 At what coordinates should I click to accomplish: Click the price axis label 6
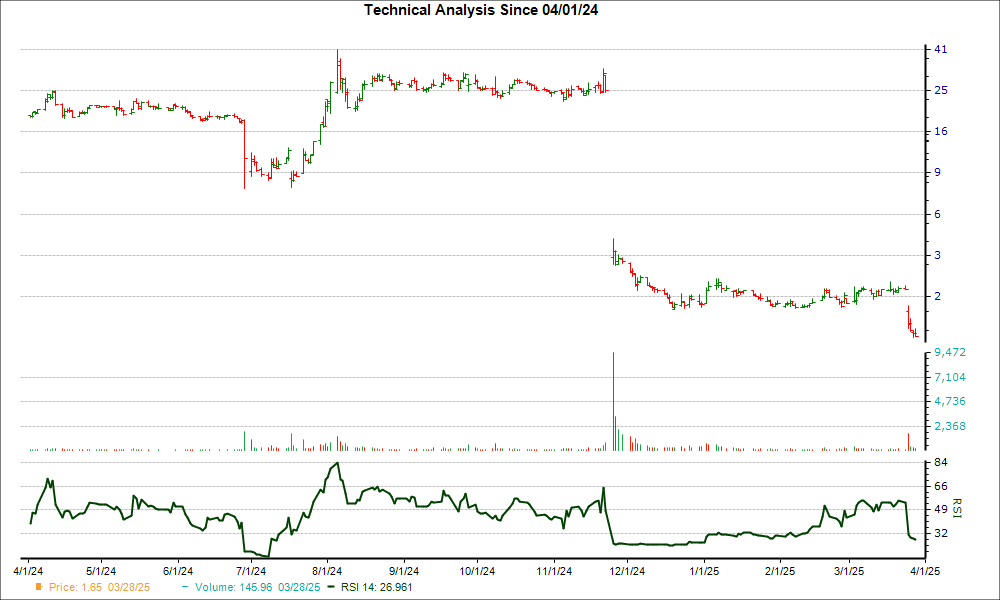click(x=938, y=214)
